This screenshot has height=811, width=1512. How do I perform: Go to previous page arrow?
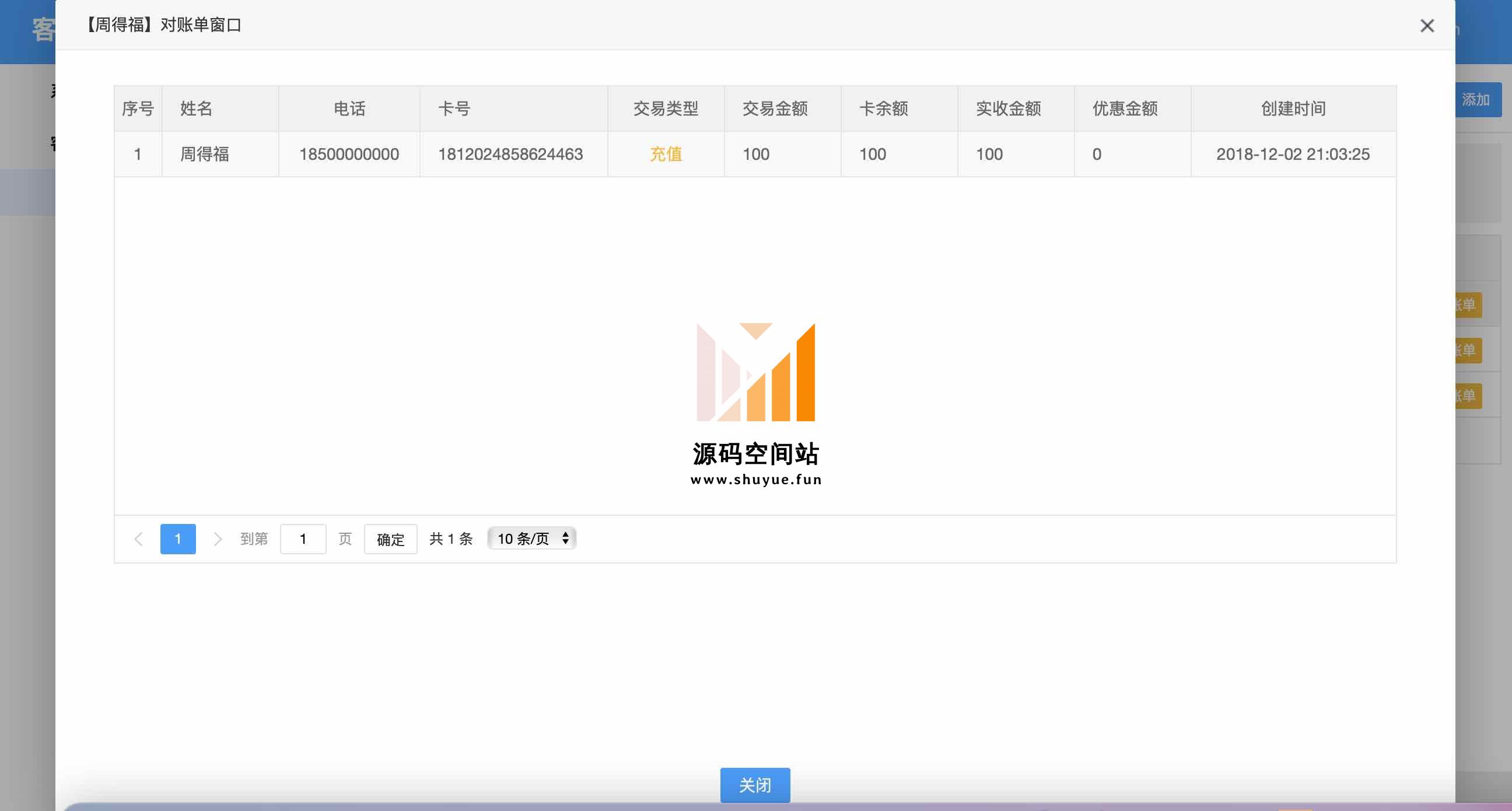coord(138,539)
